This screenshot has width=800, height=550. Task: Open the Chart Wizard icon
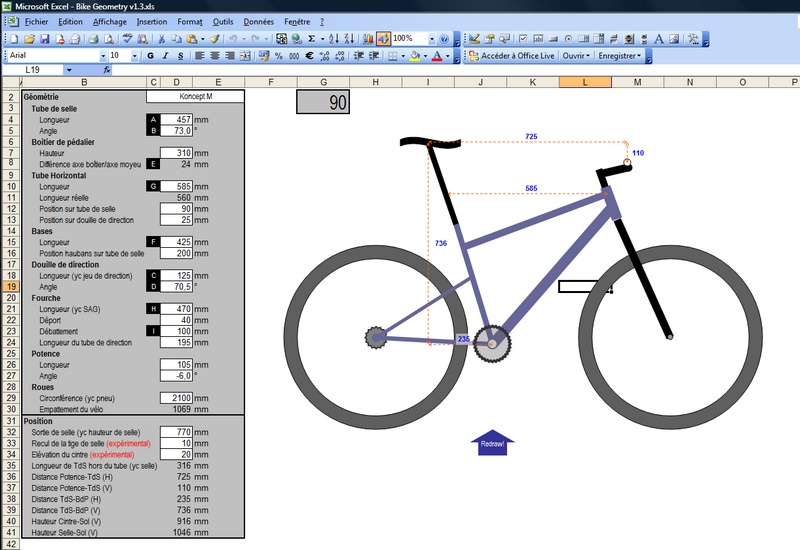(367, 38)
